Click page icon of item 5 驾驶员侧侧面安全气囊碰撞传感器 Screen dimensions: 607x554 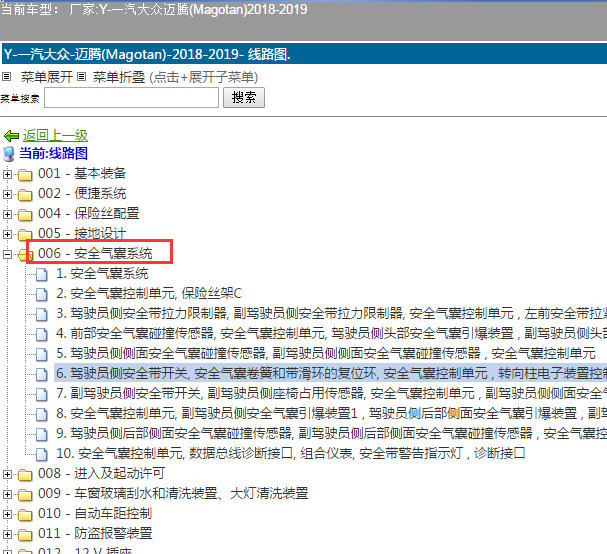(x=42, y=354)
